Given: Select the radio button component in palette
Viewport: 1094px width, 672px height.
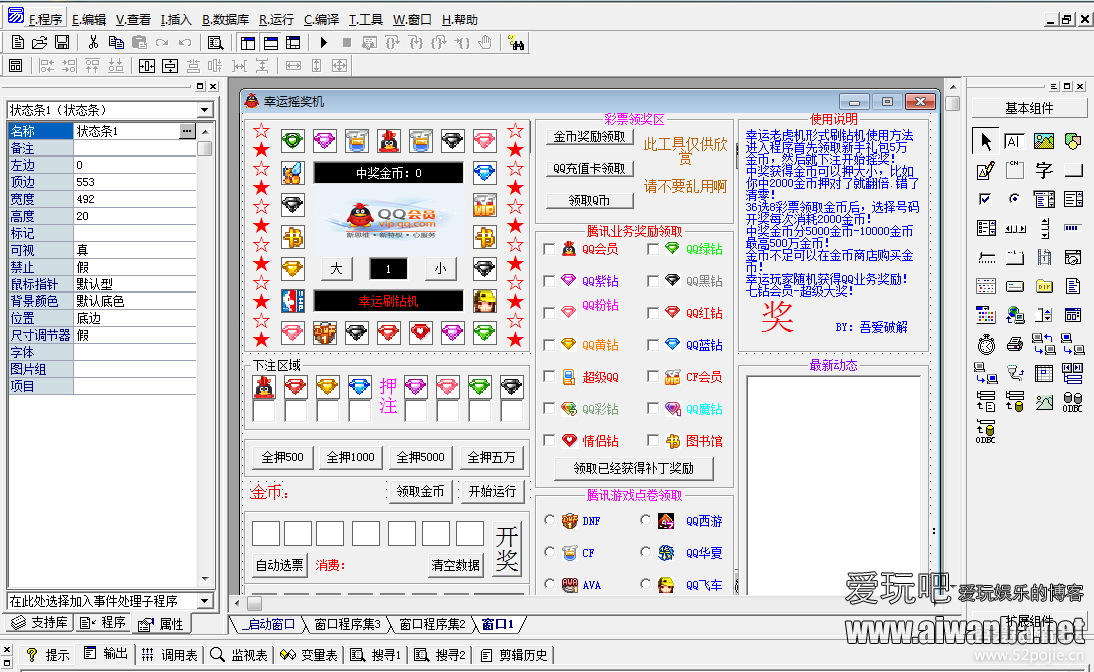Looking at the screenshot, I should pyautogui.click(x=1014, y=200).
